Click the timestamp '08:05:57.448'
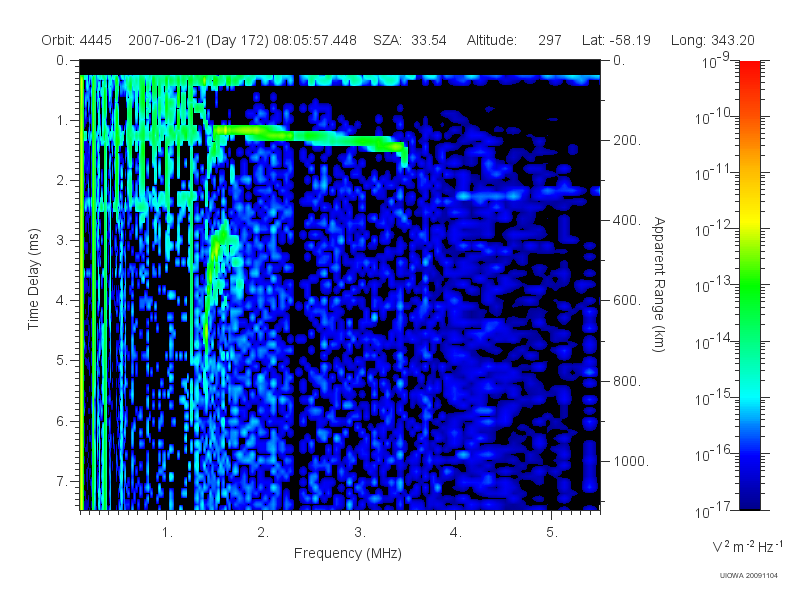This screenshot has height=600, width=800. pyautogui.click(x=315, y=40)
